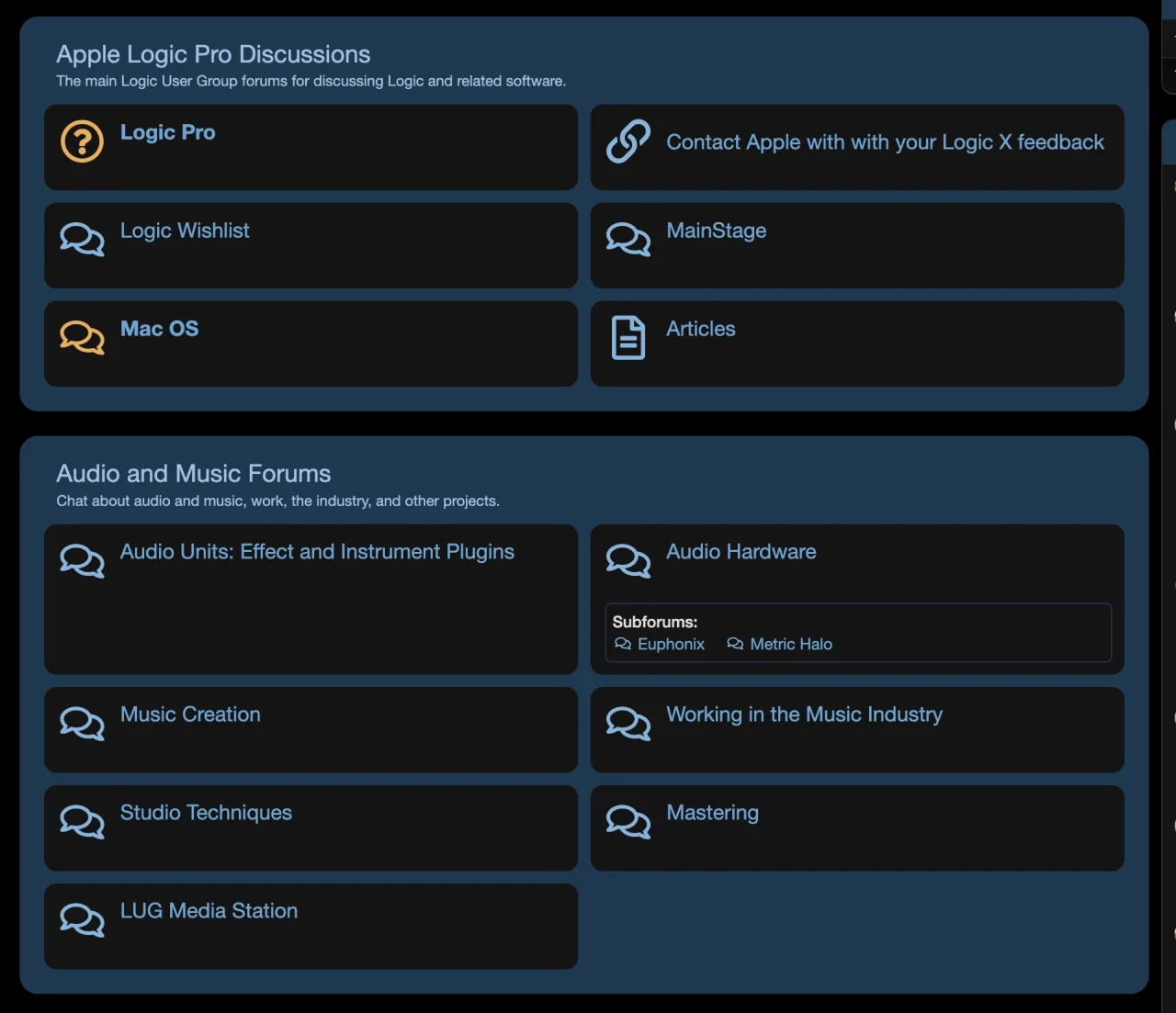Go to the Studio Techniques forum
Image resolution: width=1176 pixels, height=1013 pixels.
206,813
